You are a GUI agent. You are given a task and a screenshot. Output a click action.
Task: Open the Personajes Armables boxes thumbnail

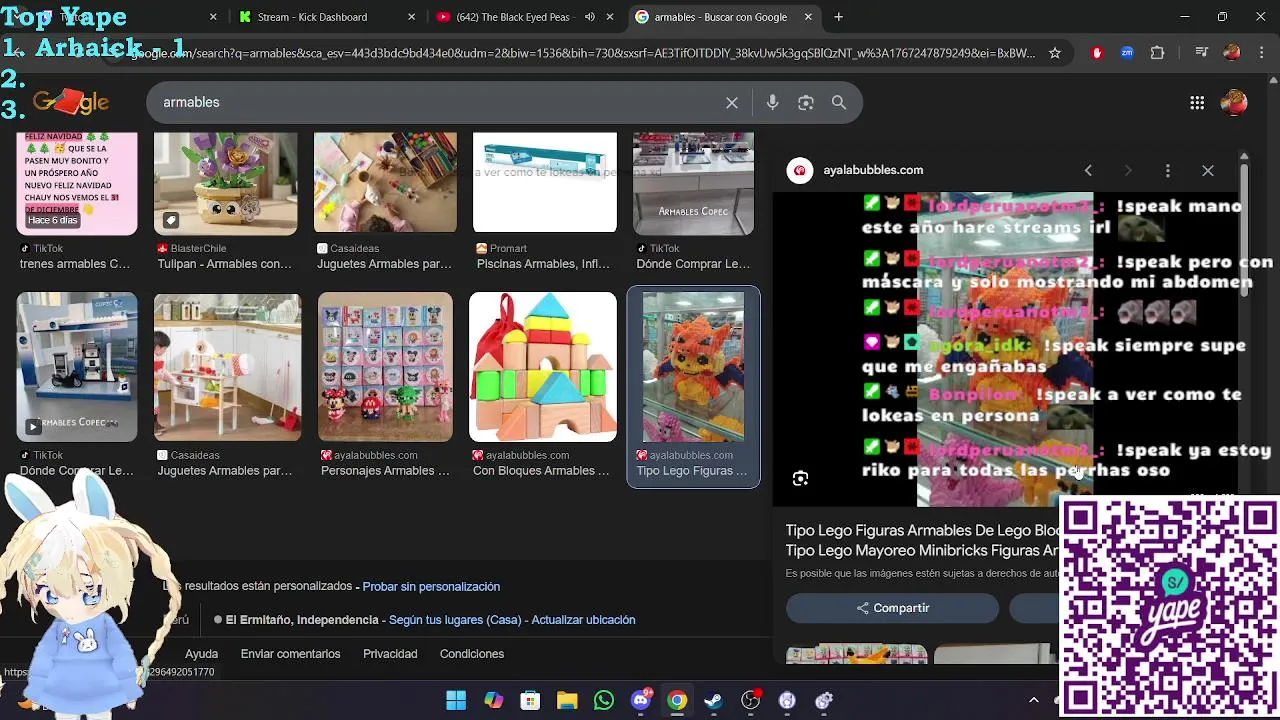[385, 367]
